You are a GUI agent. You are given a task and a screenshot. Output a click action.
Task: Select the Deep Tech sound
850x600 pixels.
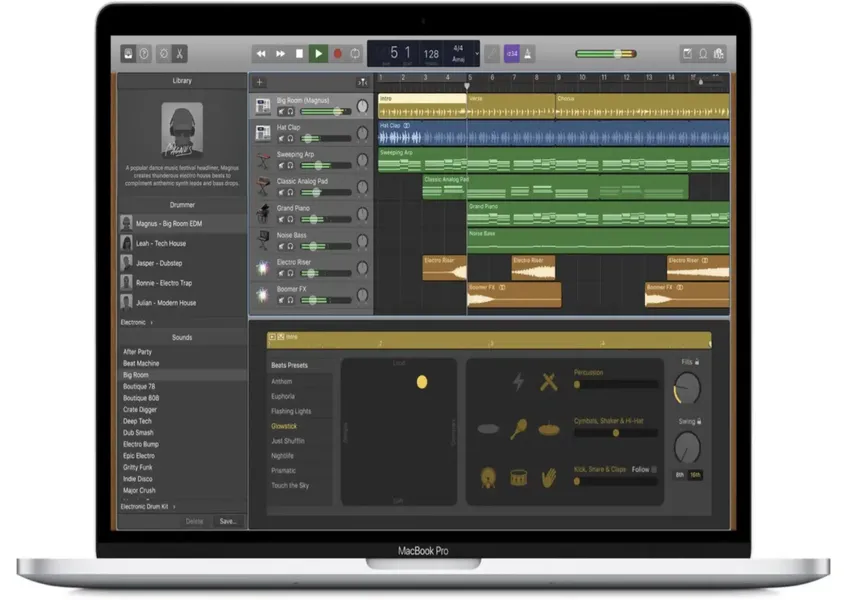point(137,421)
